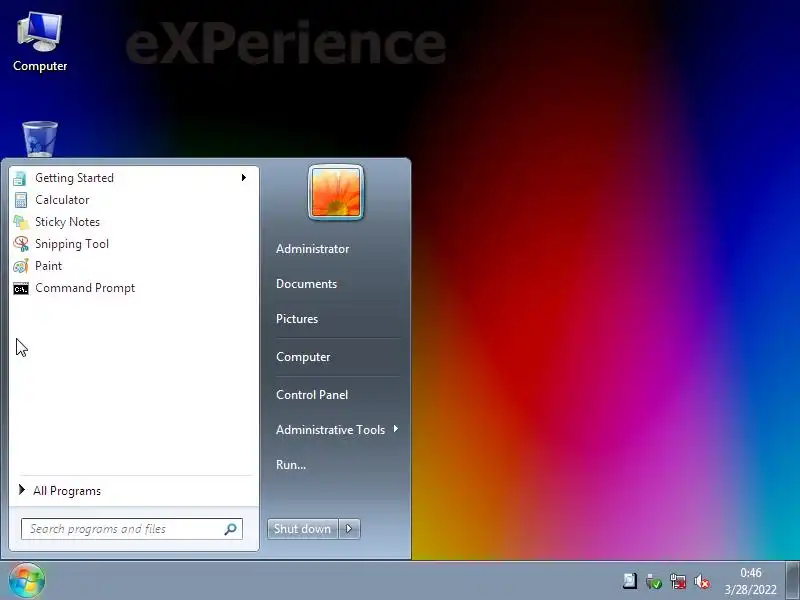Open Documents from Start menu
Screen dimensions: 800x600
pyautogui.click(x=307, y=284)
